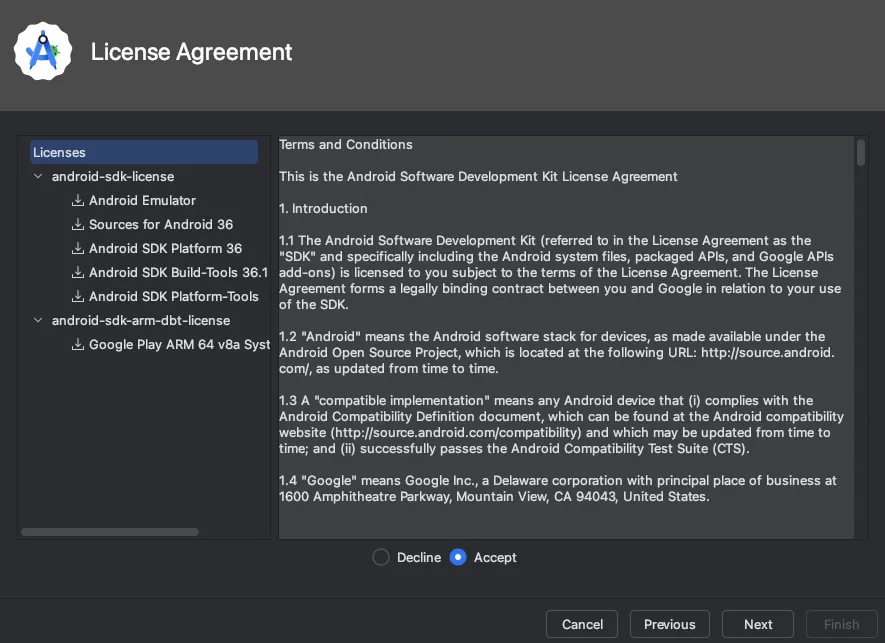Image resolution: width=885 pixels, height=643 pixels.
Task: Click download icon beside Google Play ARM 64 v8a
Action: coord(78,345)
